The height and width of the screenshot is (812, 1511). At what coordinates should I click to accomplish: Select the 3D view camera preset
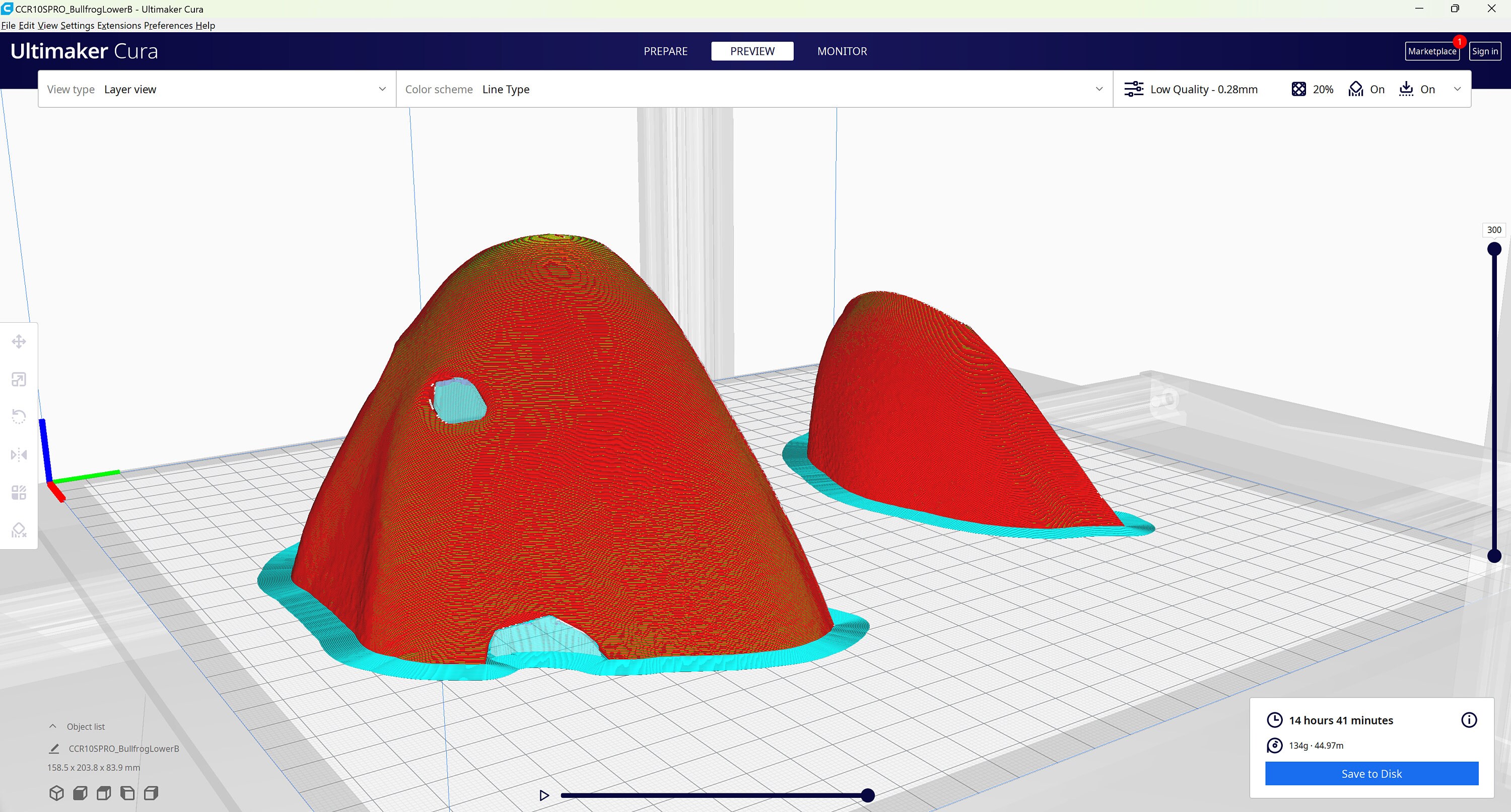click(x=56, y=793)
